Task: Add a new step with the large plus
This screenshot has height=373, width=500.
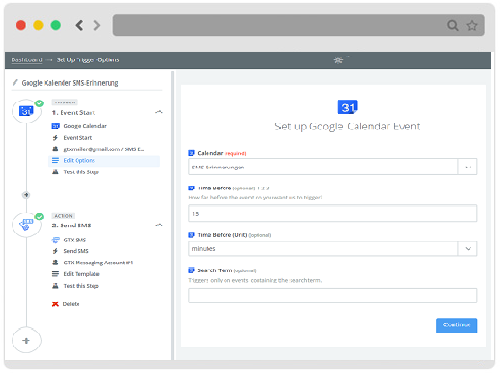Action: [26, 341]
